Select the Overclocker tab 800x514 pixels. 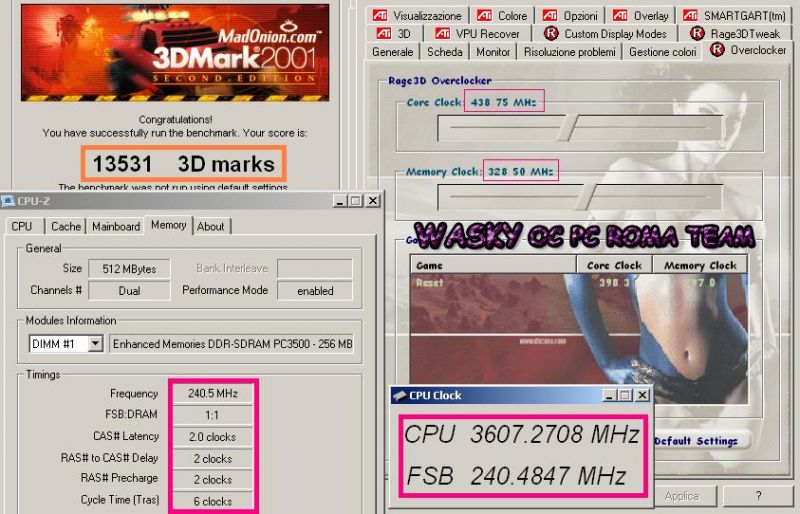[748, 50]
